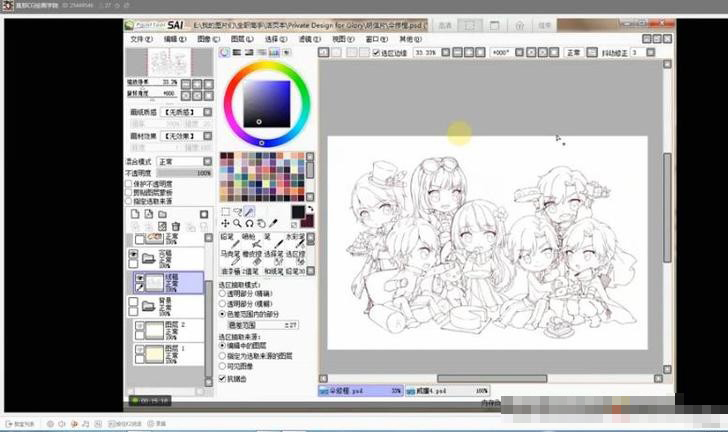Select the rotate view tool
This screenshot has height=432, width=728.
click(x=249, y=223)
